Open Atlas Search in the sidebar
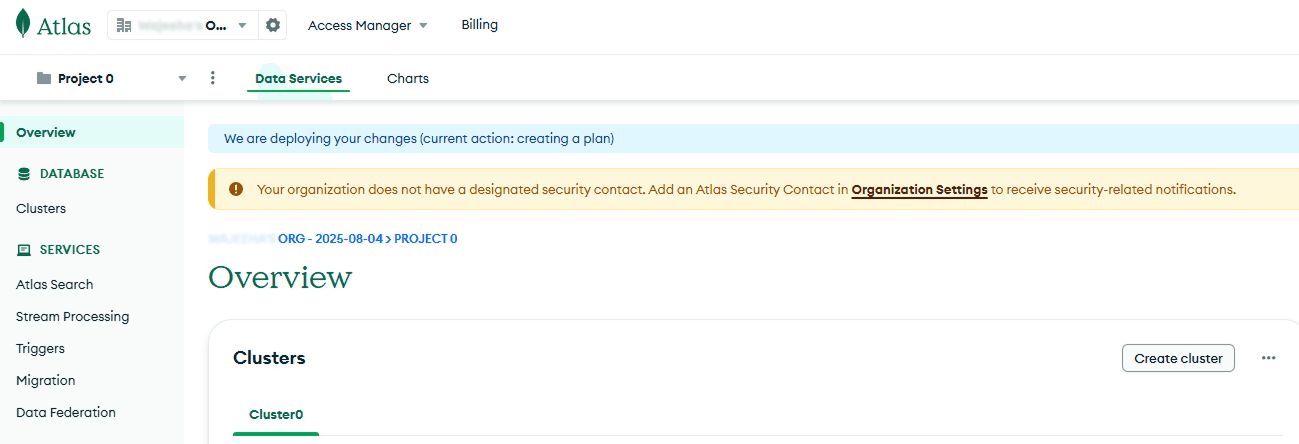 point(55,285)
